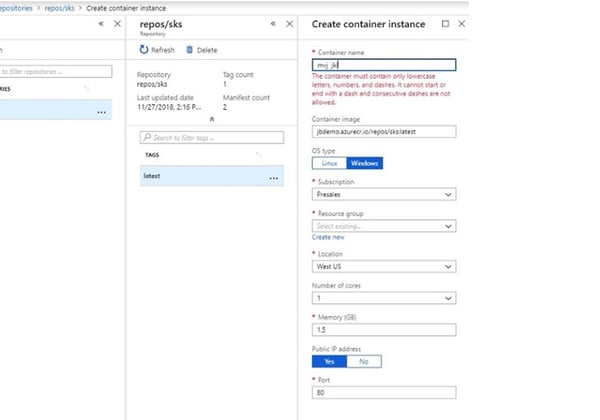This screenshot has width=600, height=420.
Task: Click the Create new resource group link
Action: click(328, 237)
